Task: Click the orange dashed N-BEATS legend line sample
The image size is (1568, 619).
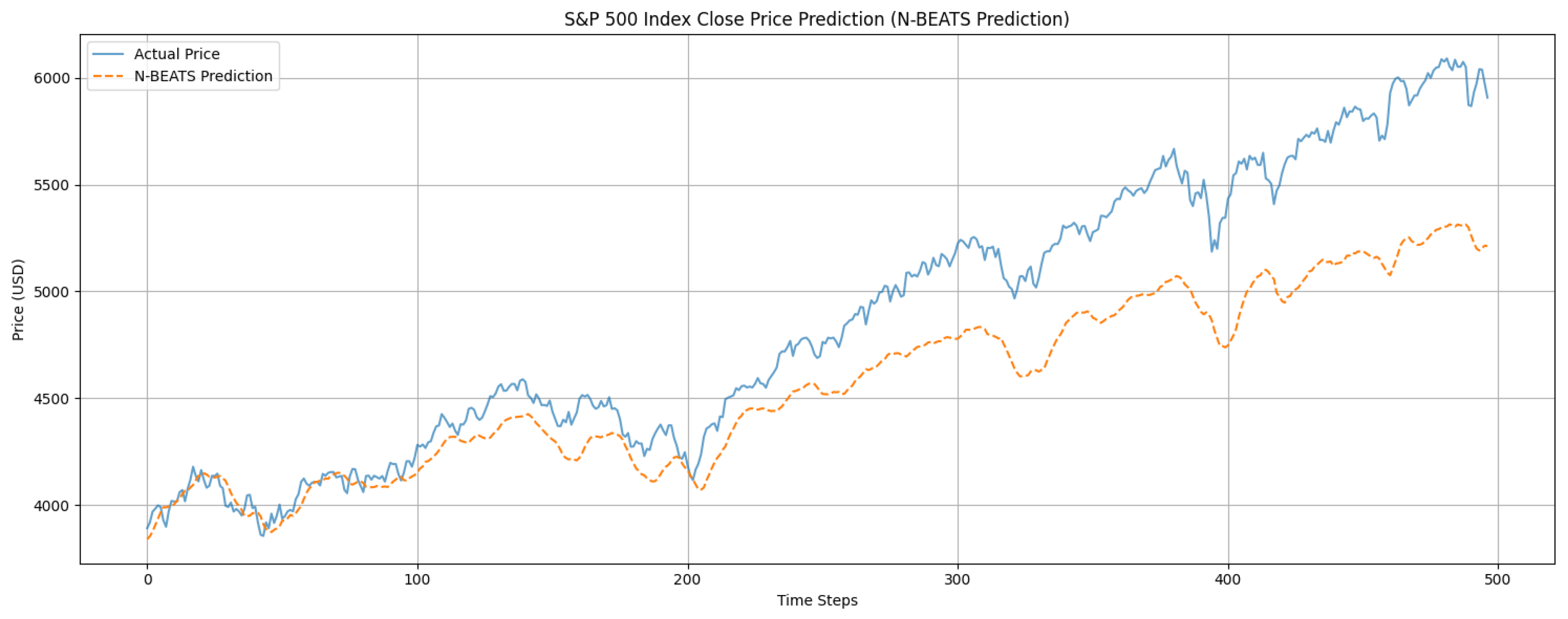Action: [108, 77]
